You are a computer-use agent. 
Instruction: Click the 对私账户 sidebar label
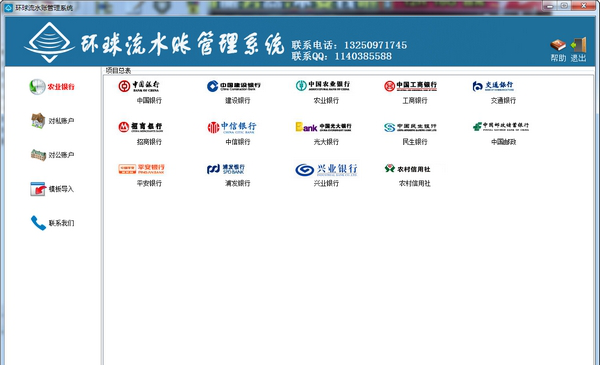61,121
